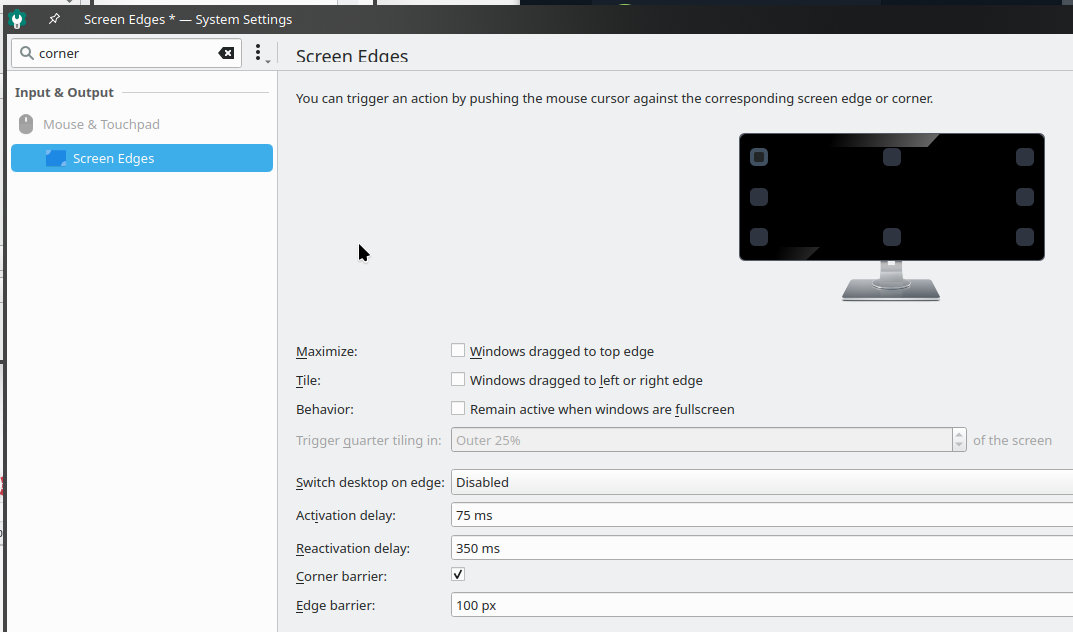The width and height of the screenshot is (1073, 632).
Task: Click the Edge barrier: label
Action: [335, 605]
